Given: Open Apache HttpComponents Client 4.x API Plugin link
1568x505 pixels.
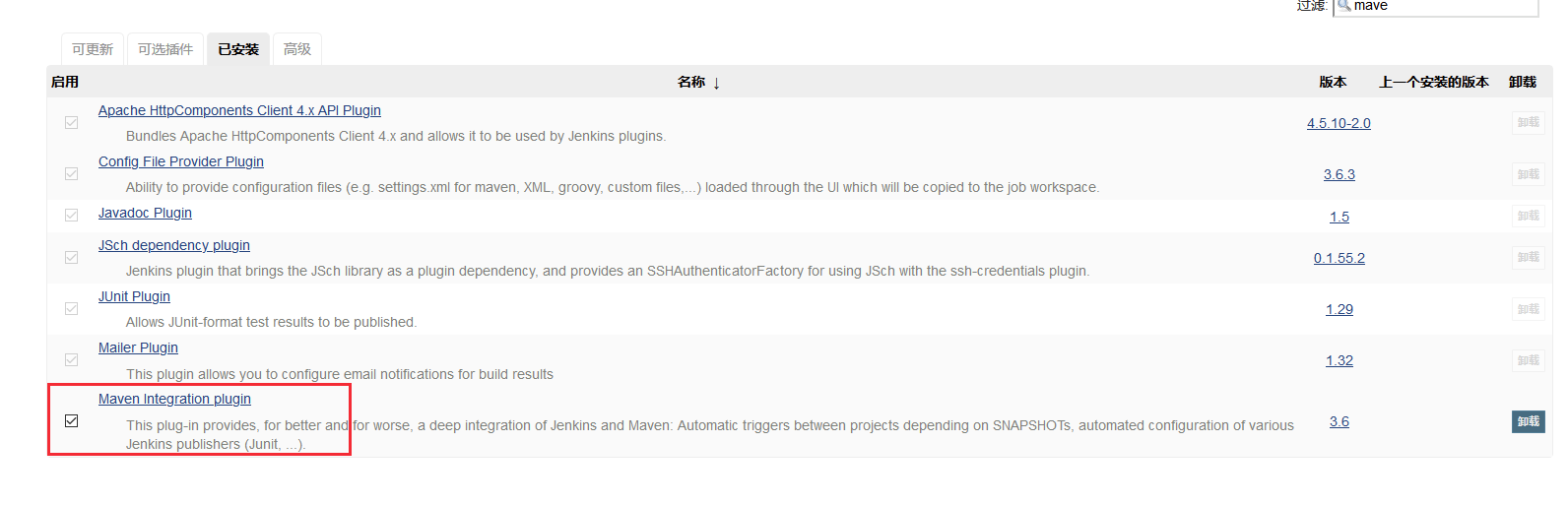Looking at the screenshot, I should pyautogui.click(x=239, y=110).
